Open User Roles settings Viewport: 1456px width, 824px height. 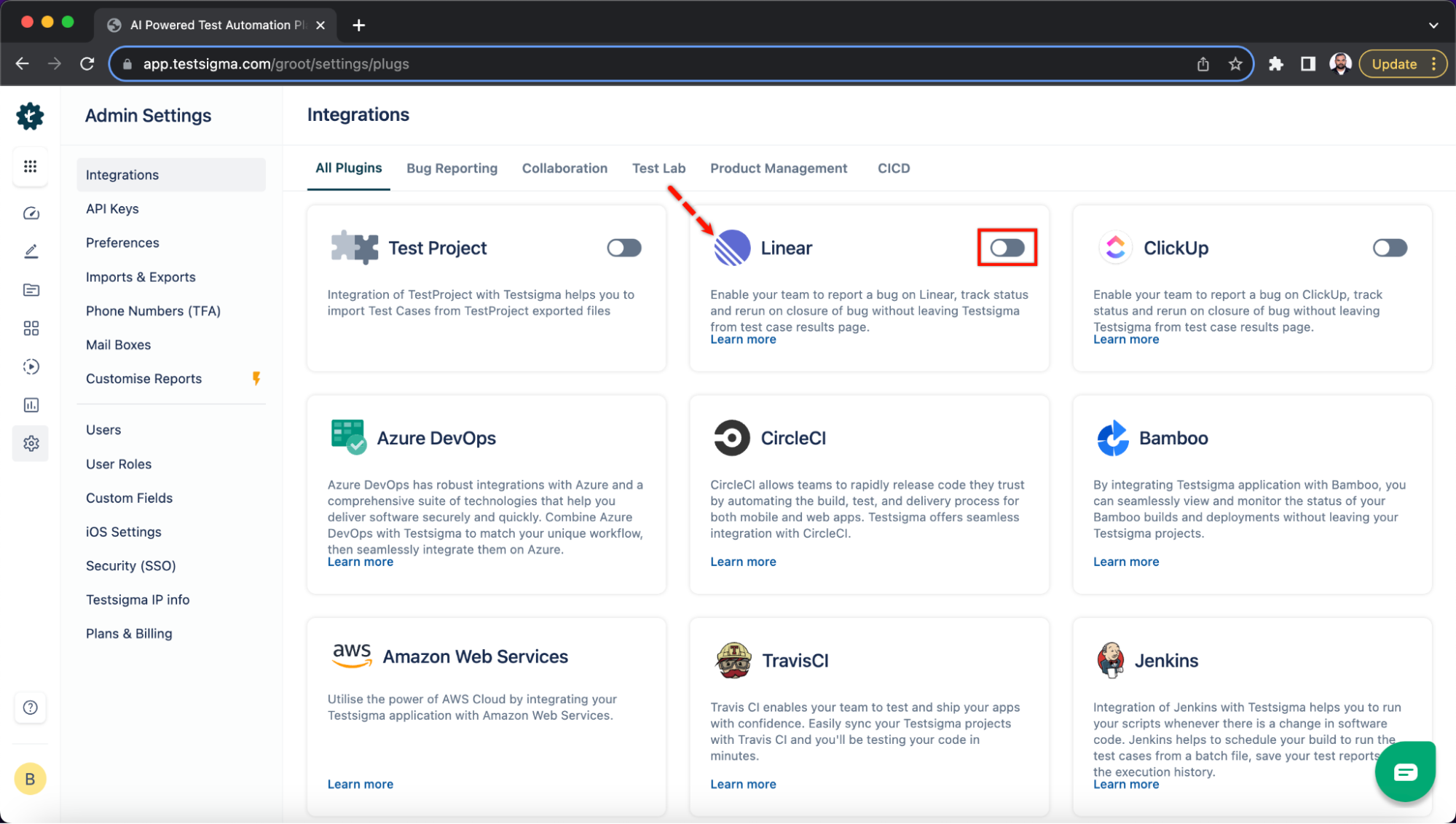[x=119, y=464]
